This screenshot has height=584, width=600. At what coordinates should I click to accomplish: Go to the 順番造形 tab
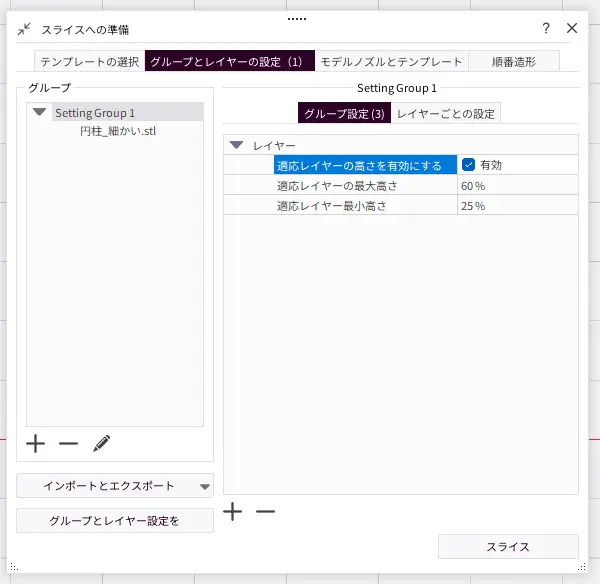(513, 61)
